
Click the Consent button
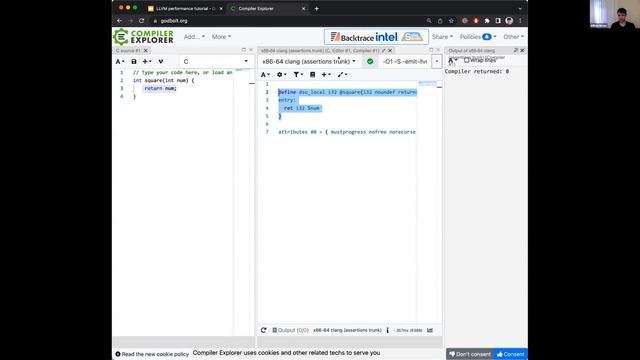[x=511, y=354]
